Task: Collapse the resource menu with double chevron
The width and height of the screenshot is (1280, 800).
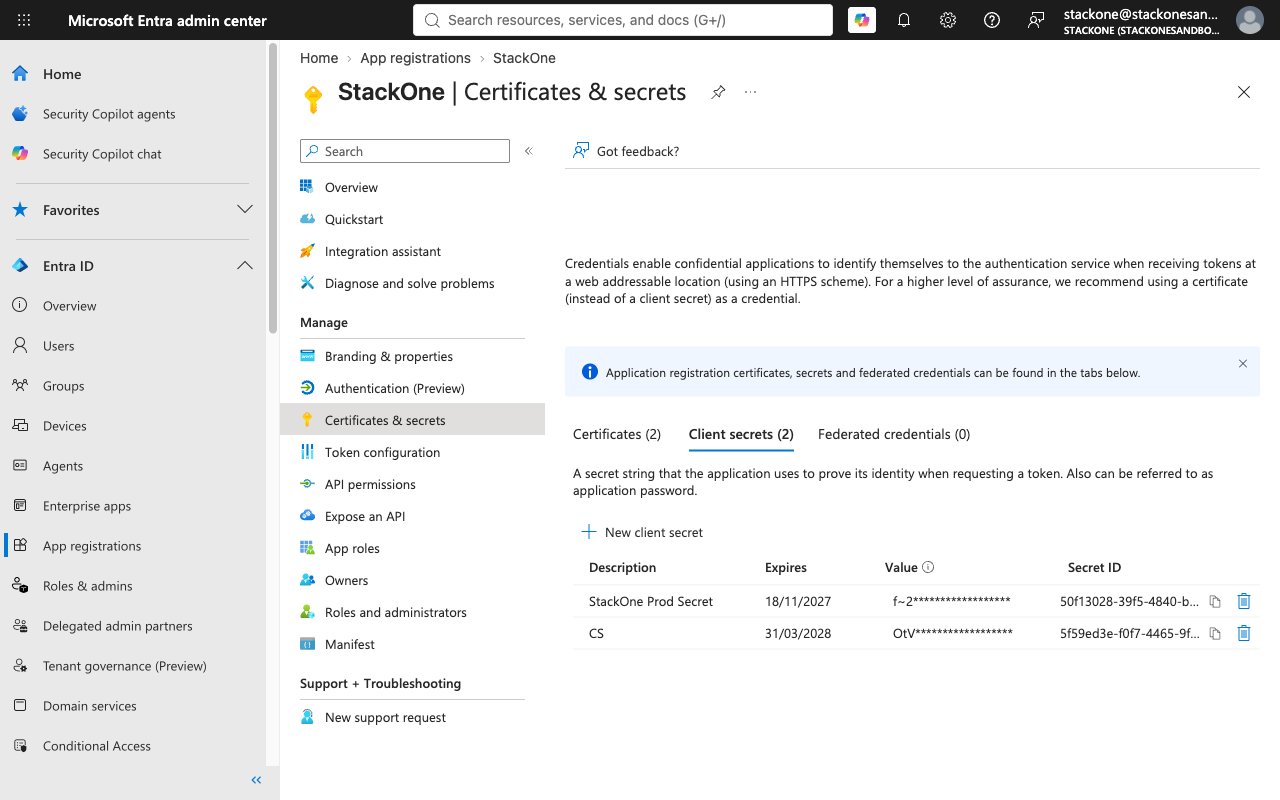Action: (529, 151)
